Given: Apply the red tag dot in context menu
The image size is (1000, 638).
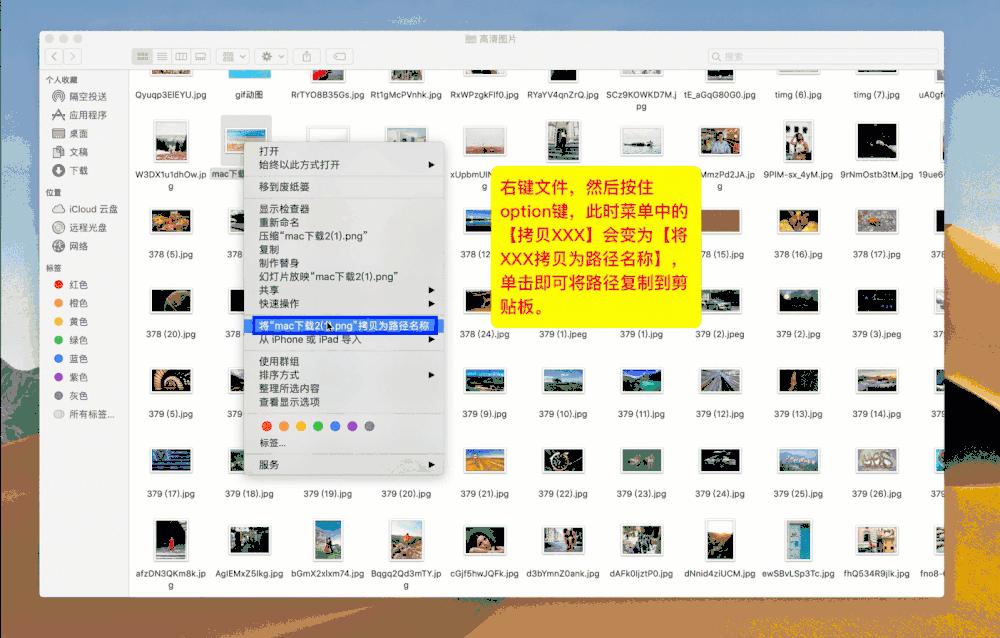Looking at the screenshot, I should pos(267,426).
